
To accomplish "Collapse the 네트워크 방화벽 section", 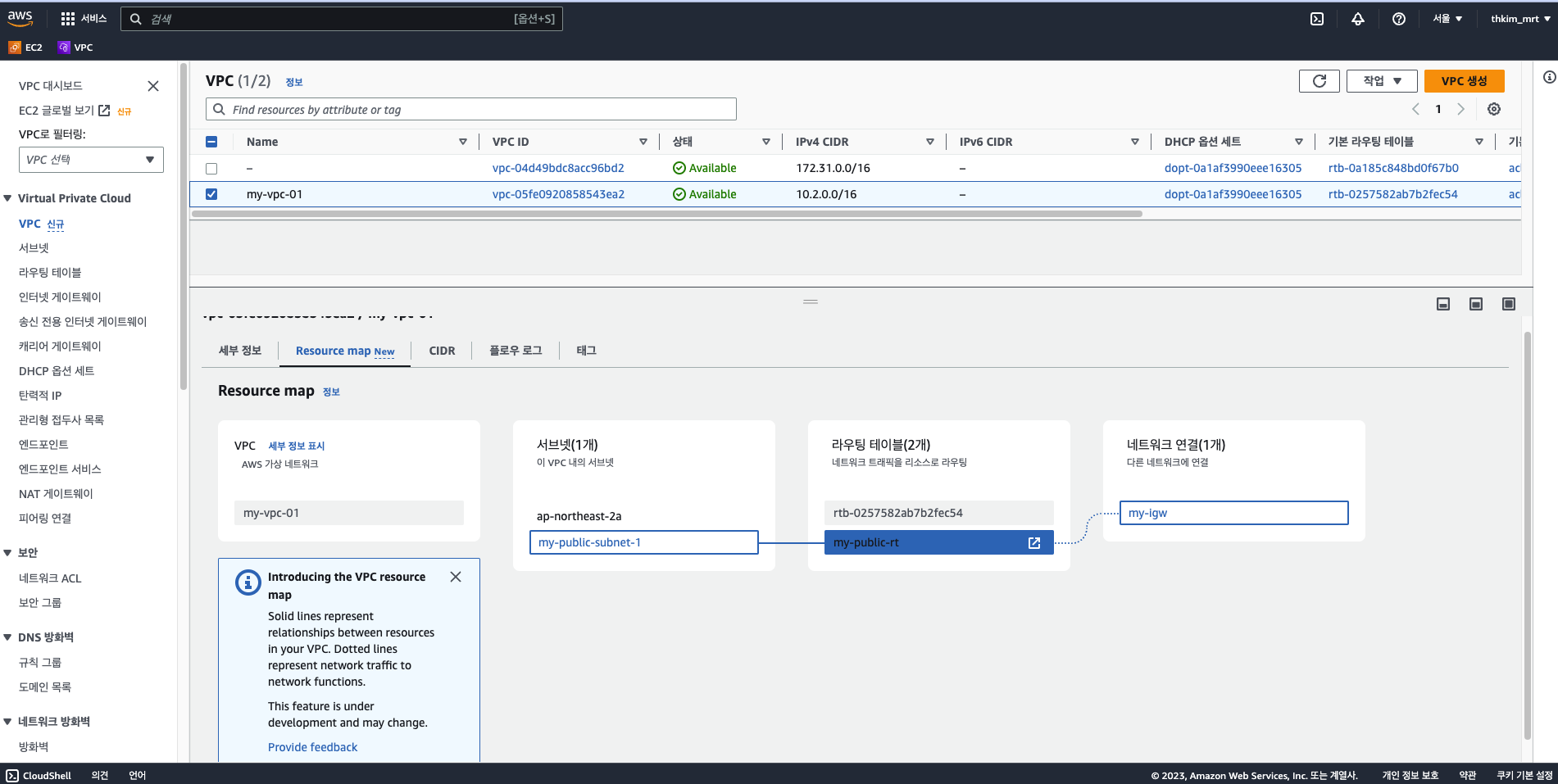I will [7, 722].
